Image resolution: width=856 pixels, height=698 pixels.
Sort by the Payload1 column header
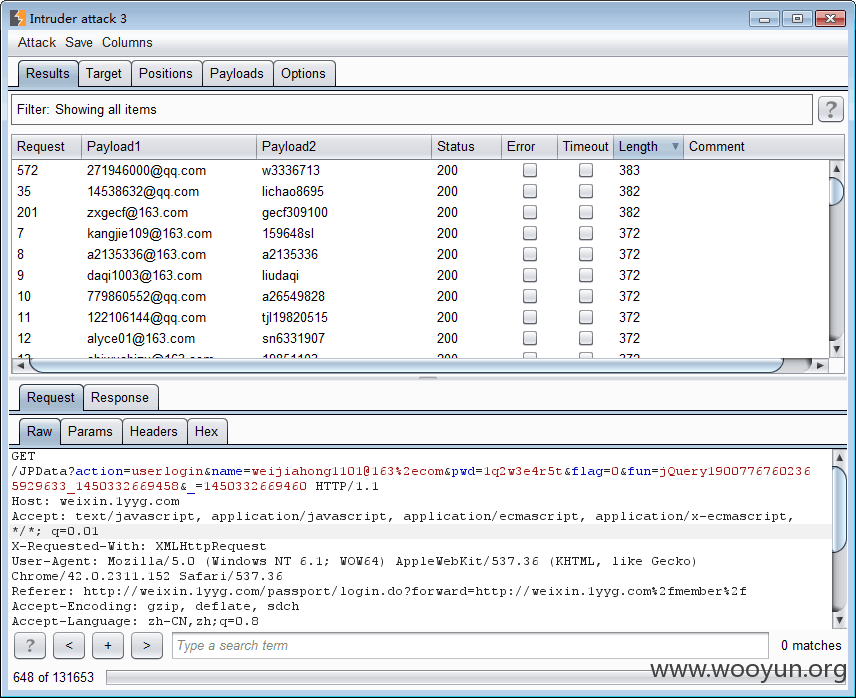[169, 147]
